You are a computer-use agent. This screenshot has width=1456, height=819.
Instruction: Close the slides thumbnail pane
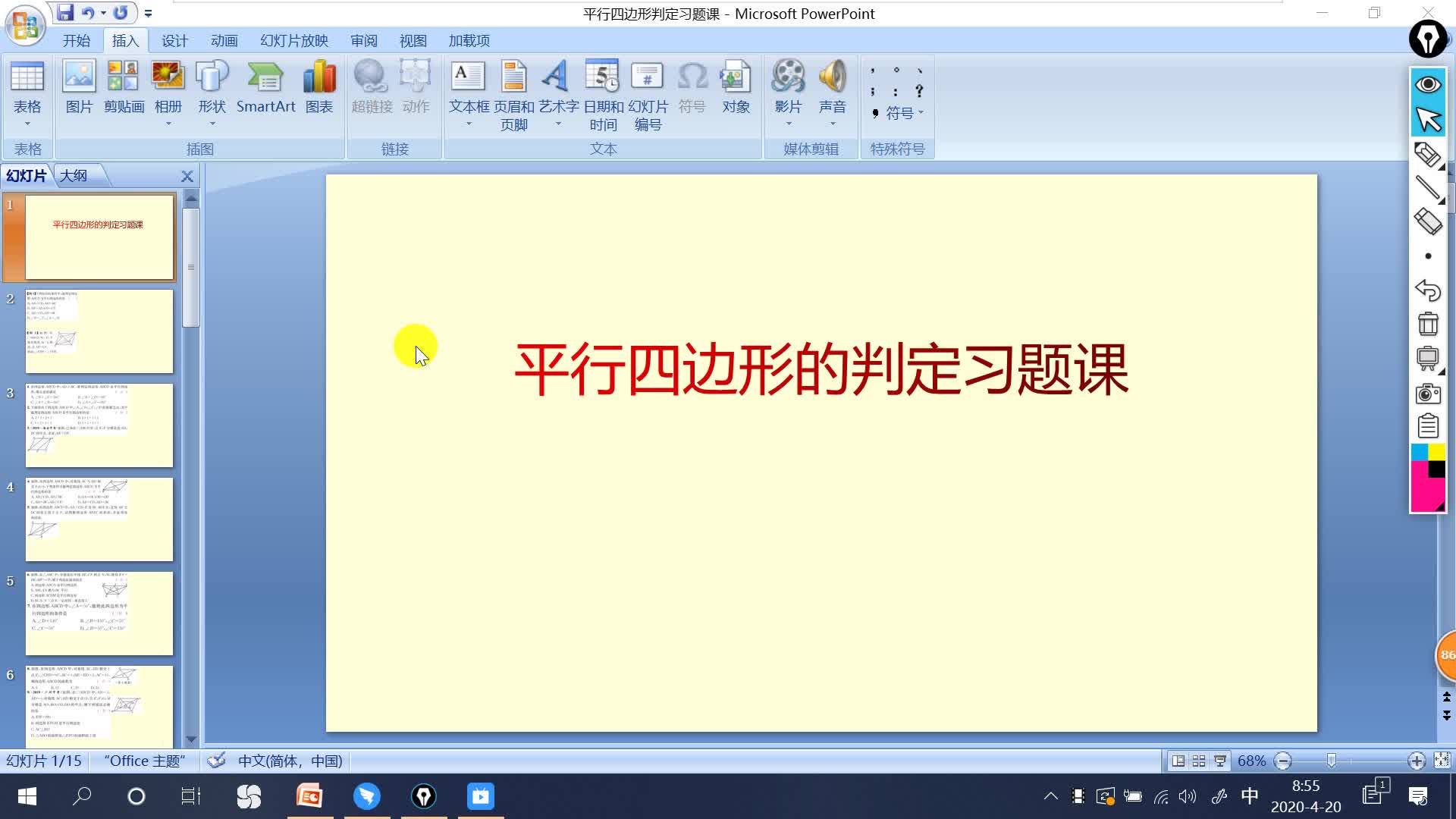coord(187,176)
